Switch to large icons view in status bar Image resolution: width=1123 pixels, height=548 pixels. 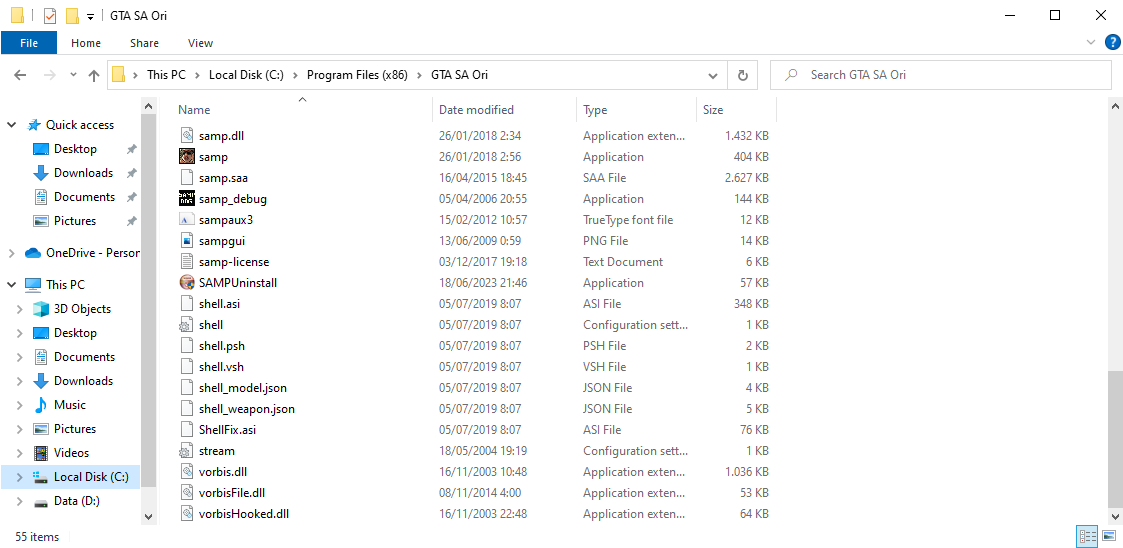click(x=1108, y=537)
